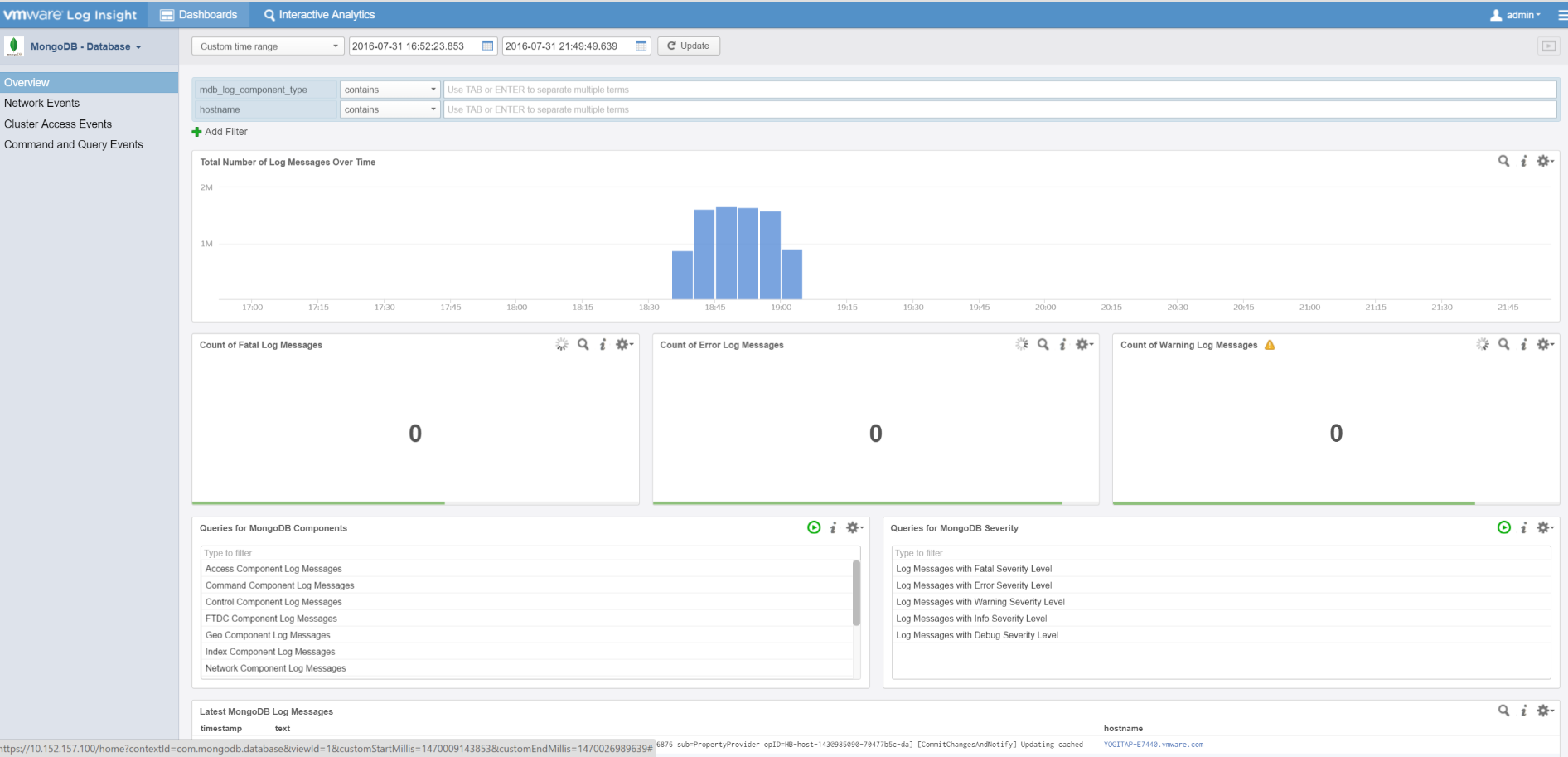
Task: Show info for Error Log Messages widget
Action: tap(1063, 344)
